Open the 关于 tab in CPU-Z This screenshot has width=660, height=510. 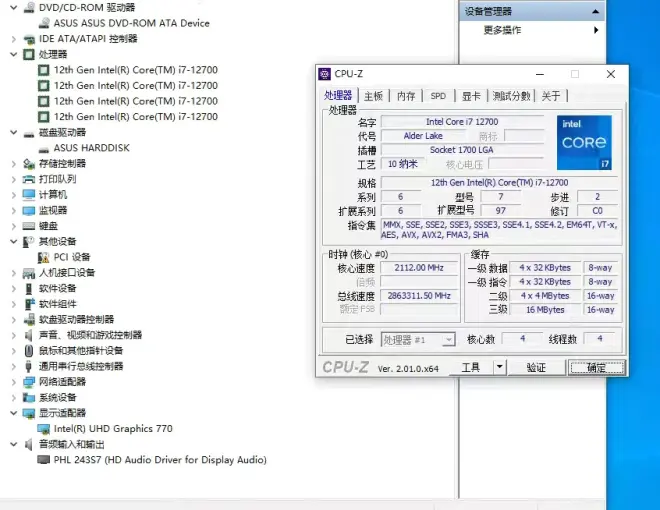[x=551, y=96]
